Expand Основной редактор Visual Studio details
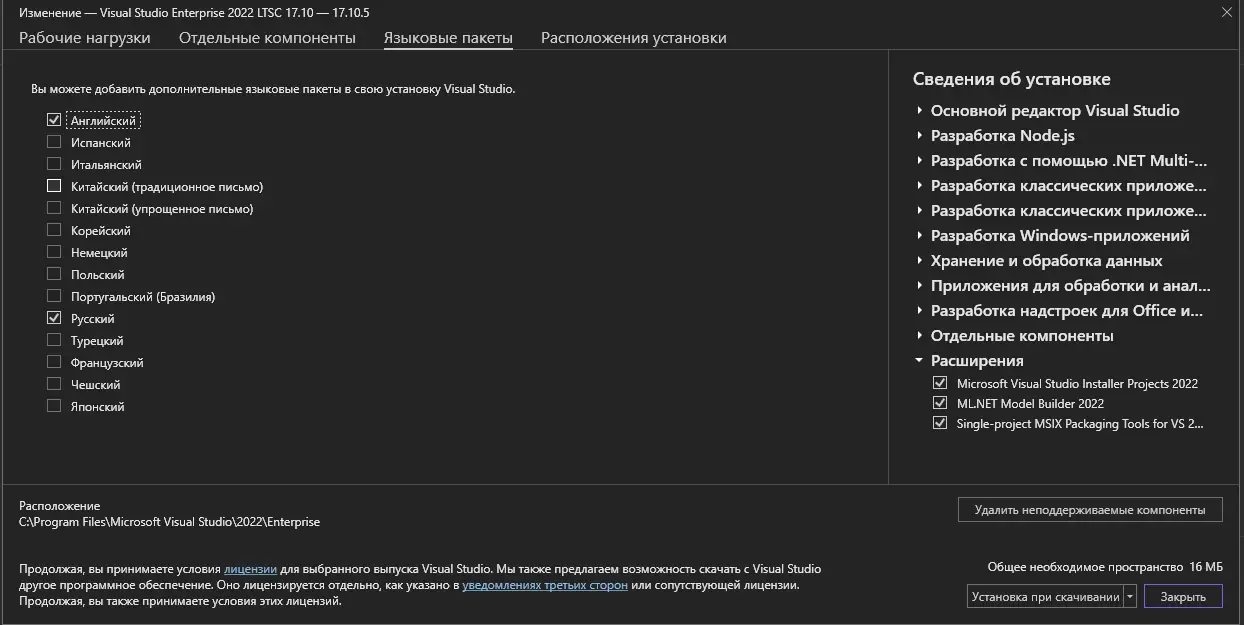Image resolution: width=1244 pixels, height=625 pixels. click(x=920, y=111)
